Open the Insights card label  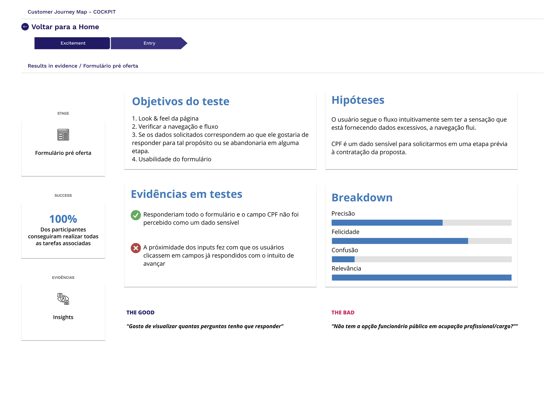(63, 317)
